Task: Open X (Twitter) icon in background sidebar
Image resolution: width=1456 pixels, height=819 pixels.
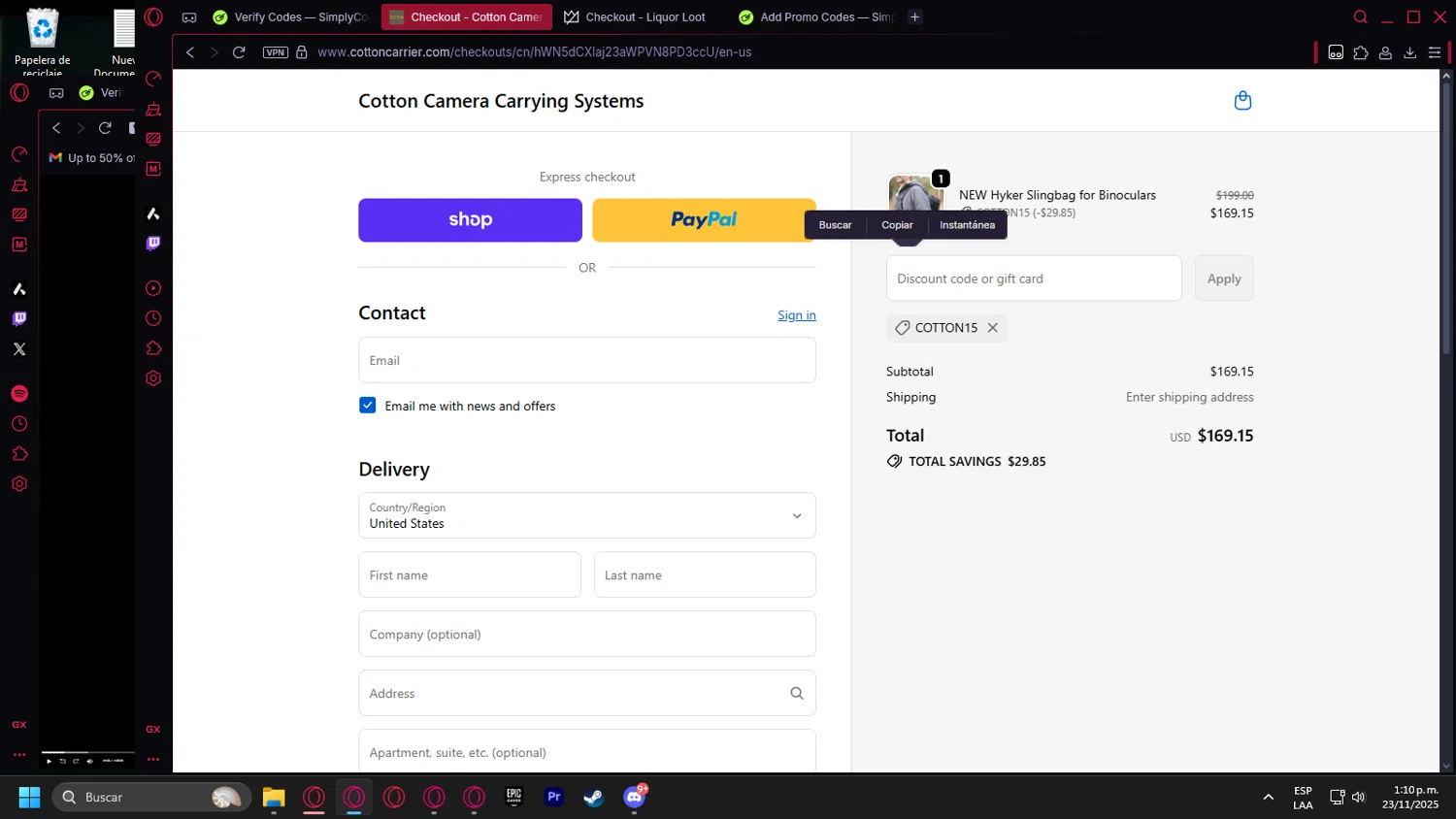Action: tap(19, 349)
